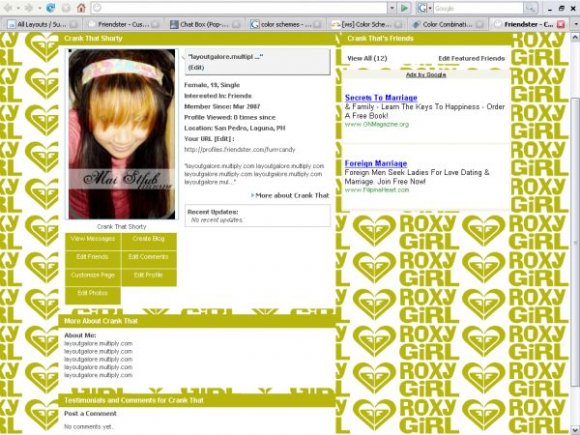
Task: Switch to the Chat Box tab
Action: [204, 24]
